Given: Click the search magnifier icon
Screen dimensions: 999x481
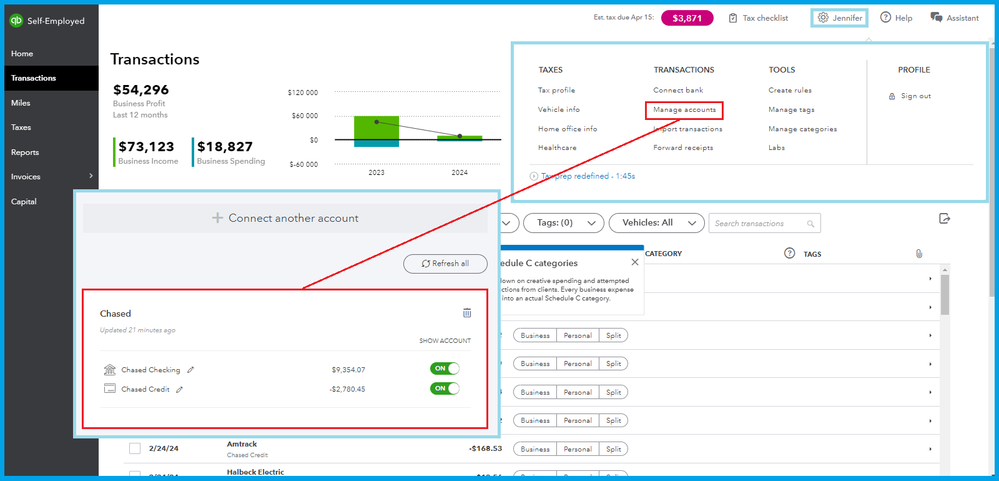Looking at the screenshot, I should (x=810, y=224).
